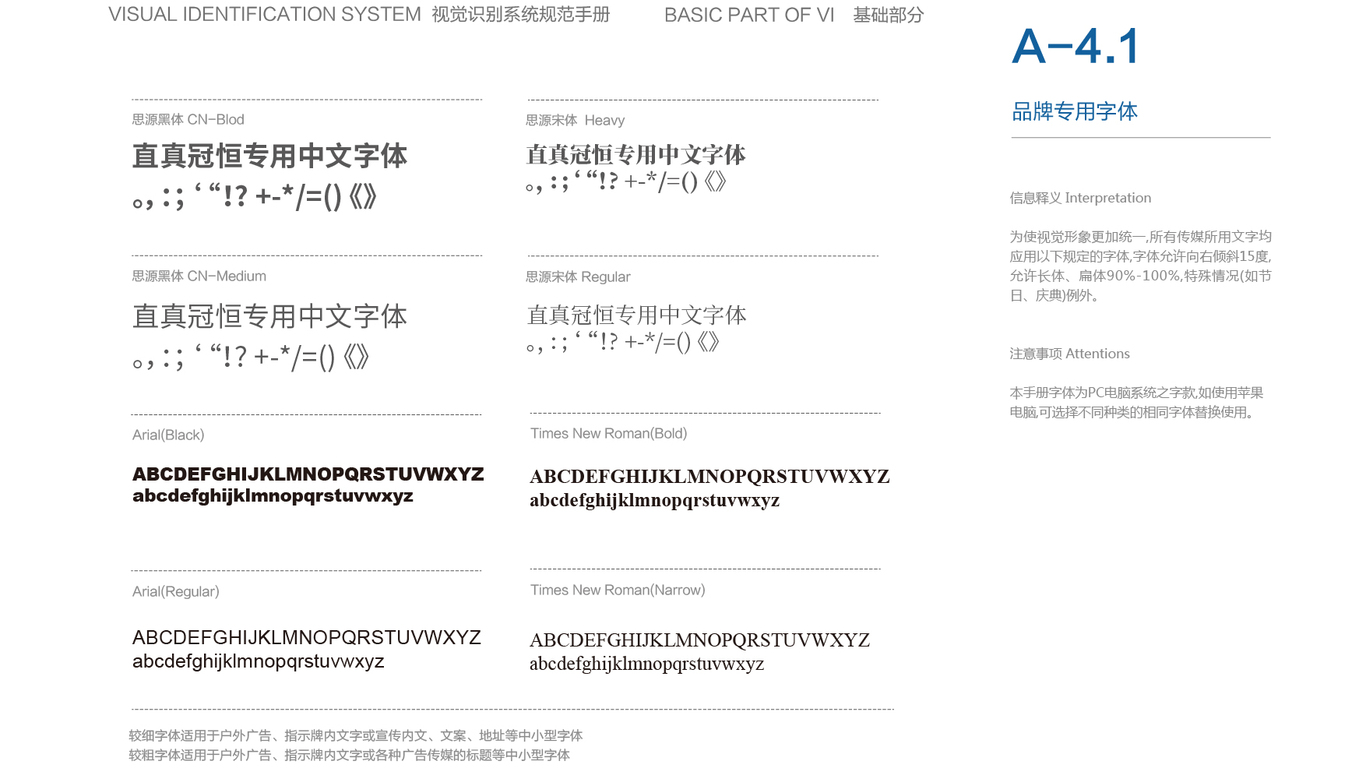The width and height of the screenshot is (1366, 768).
Task: Click the 'VISUAL IDENTIFICATION SYSTEM' header text
Action: tap(264, 15)
